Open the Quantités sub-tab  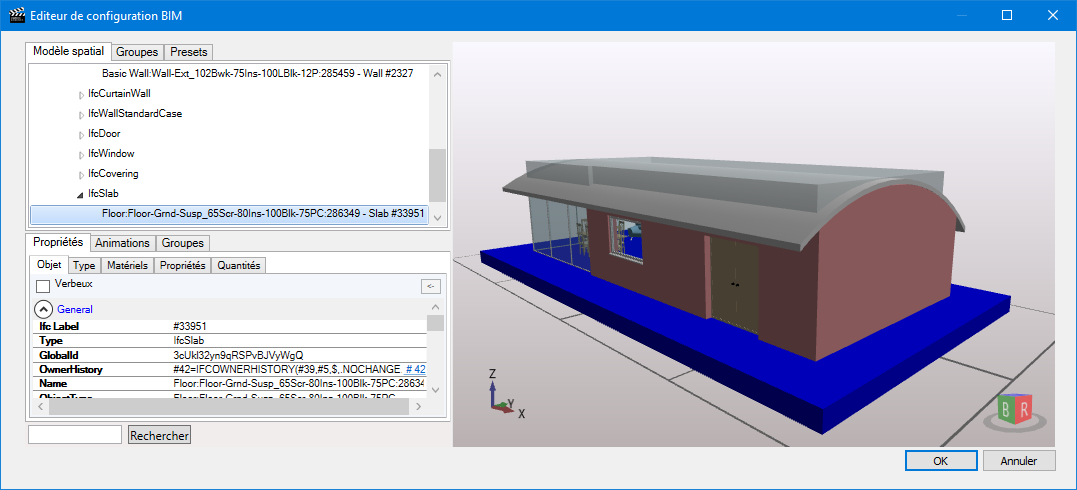point(238,265)
